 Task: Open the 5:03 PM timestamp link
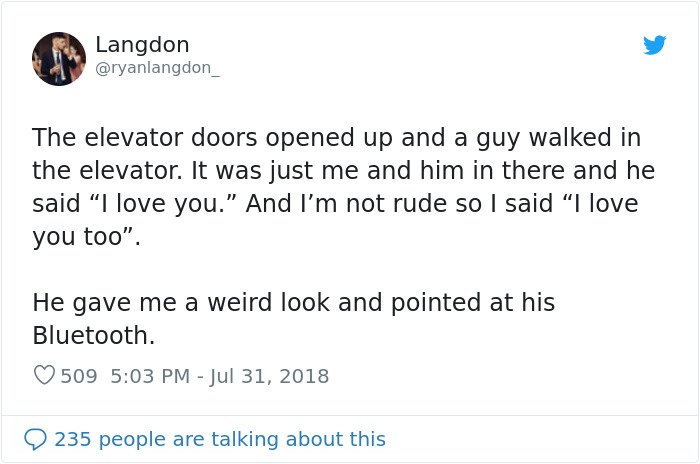pyautogui.click(x=150, y=376)
